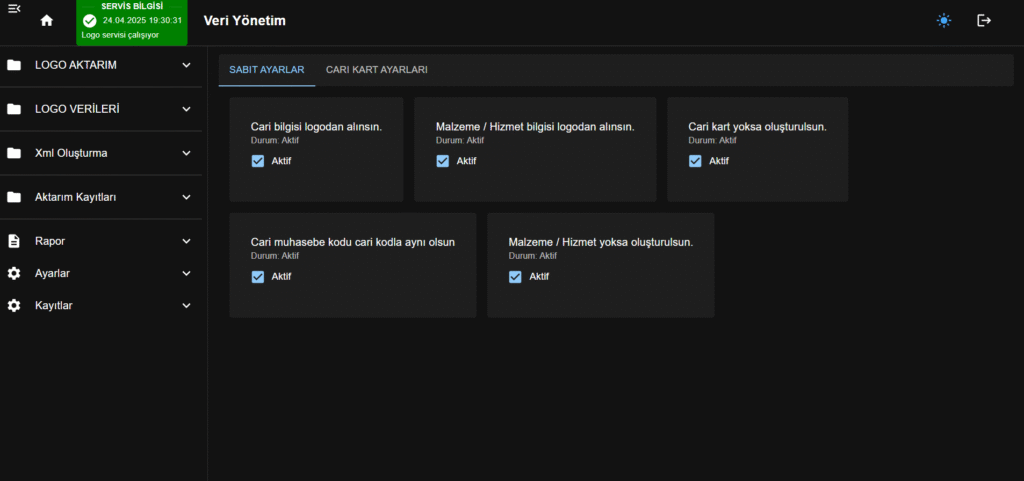Click the Veri Yönetim page title

(246, 21)
